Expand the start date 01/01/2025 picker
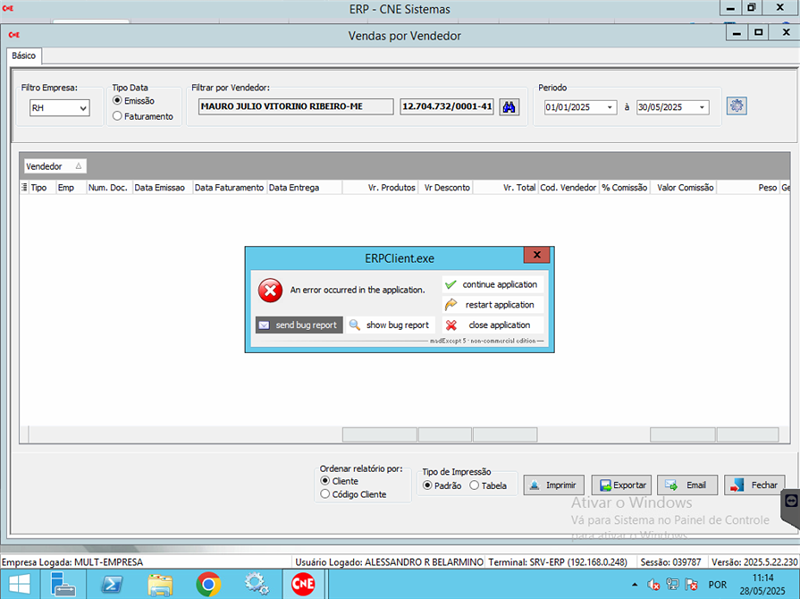Image resolution: width=800 pixels, height=599 pixels. [x=610, y=108]
